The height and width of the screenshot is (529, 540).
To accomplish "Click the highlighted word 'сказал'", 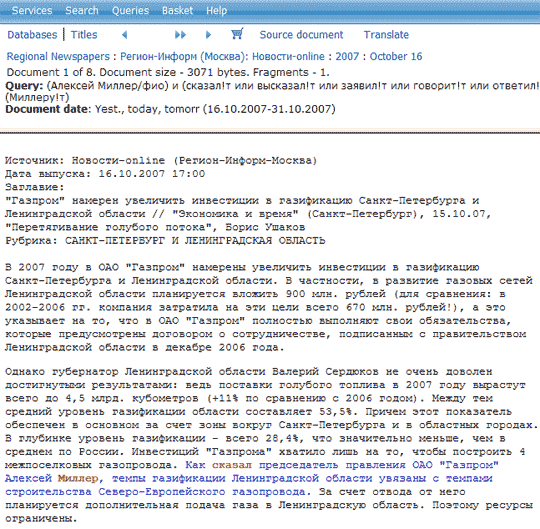I will (x=232, y=465).
